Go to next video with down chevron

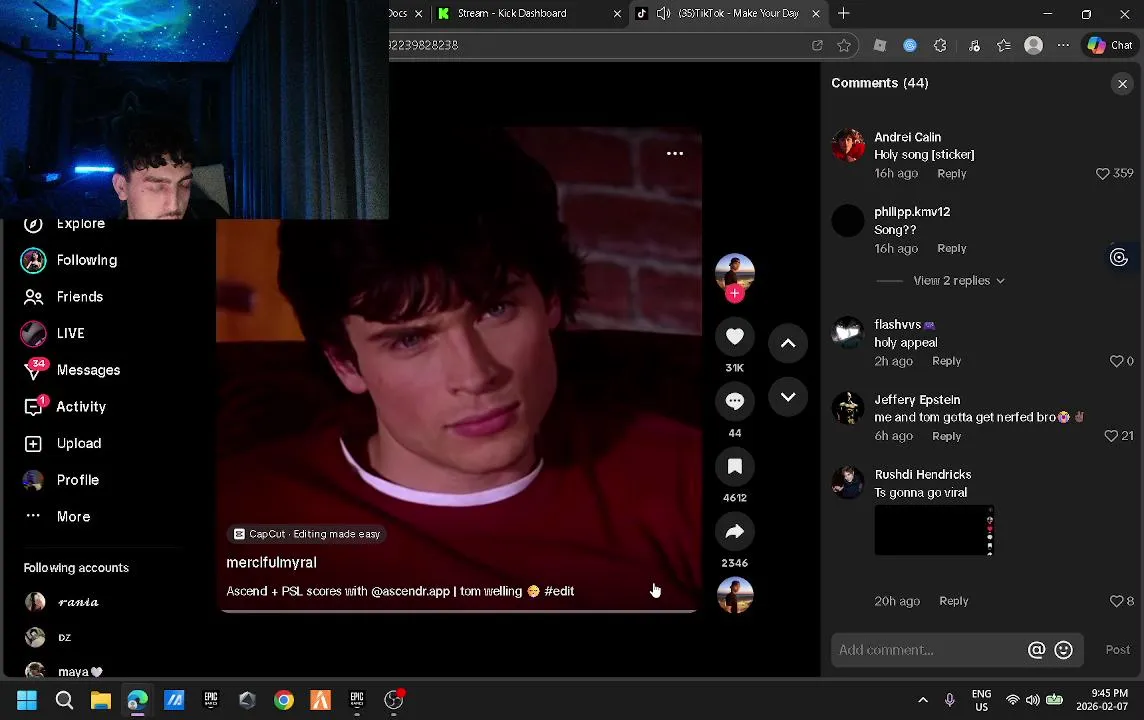coord(788,397)
